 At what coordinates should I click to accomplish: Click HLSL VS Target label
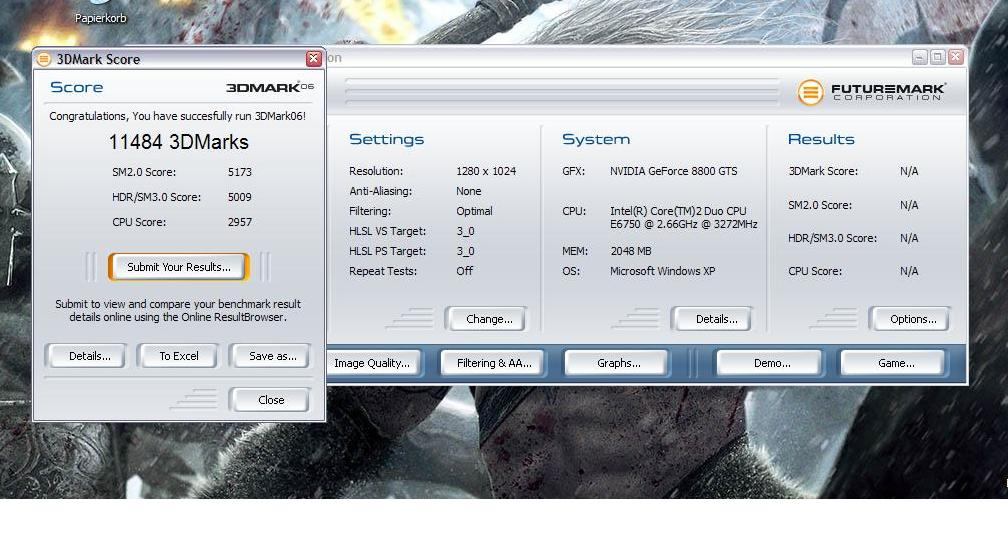tap(388, 231)
